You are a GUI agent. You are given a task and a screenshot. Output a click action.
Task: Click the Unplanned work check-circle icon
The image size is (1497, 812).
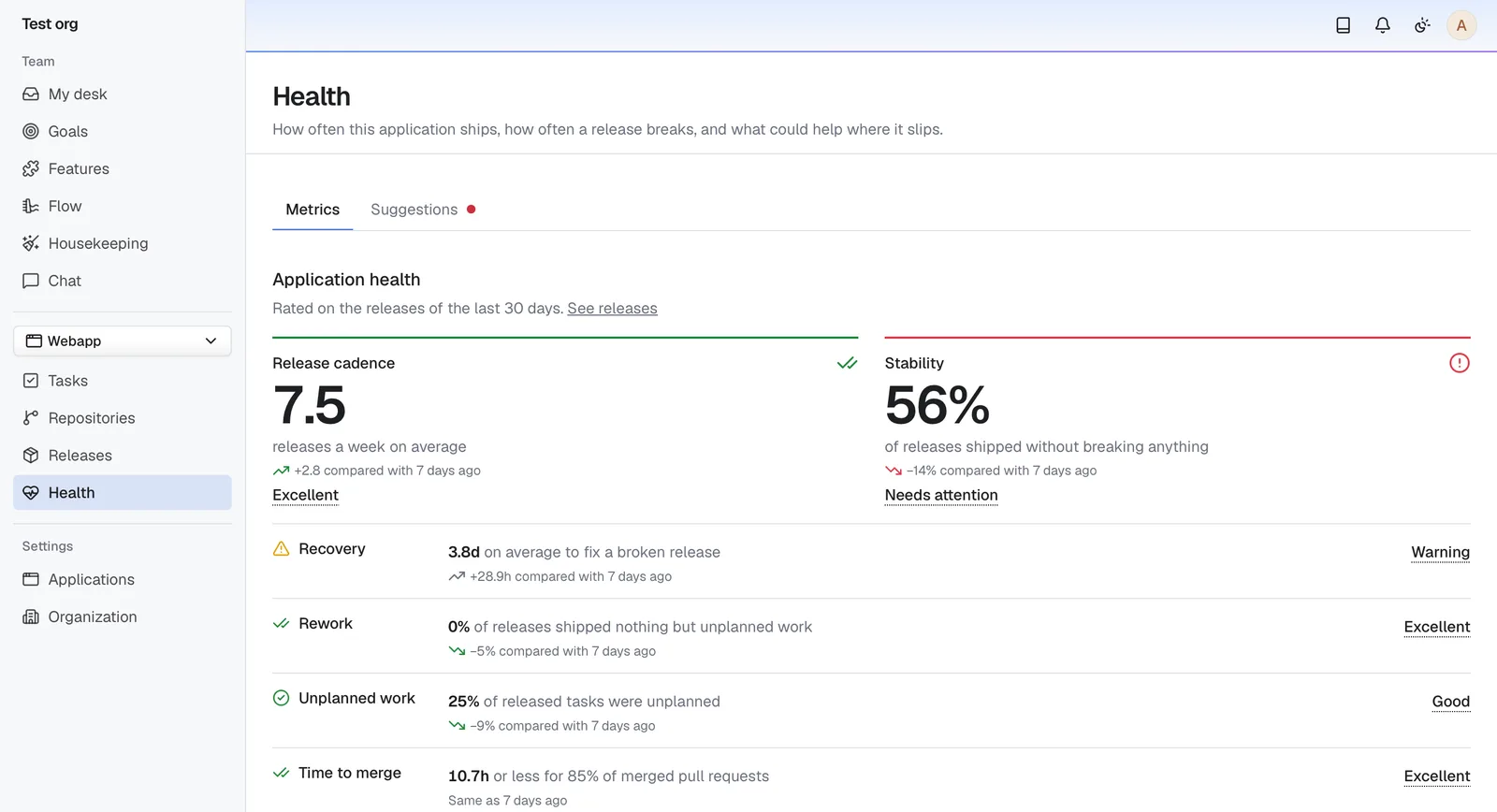(x=281, y=698)
